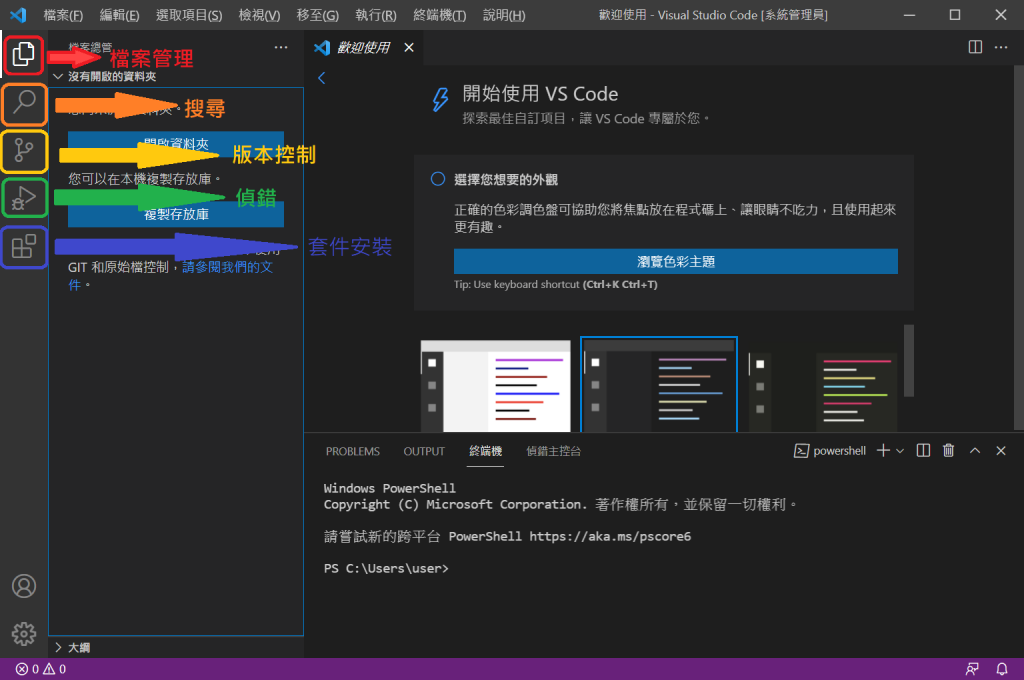1024x680 pixels.
Task: Split the editor to the right
Action: 975,47
